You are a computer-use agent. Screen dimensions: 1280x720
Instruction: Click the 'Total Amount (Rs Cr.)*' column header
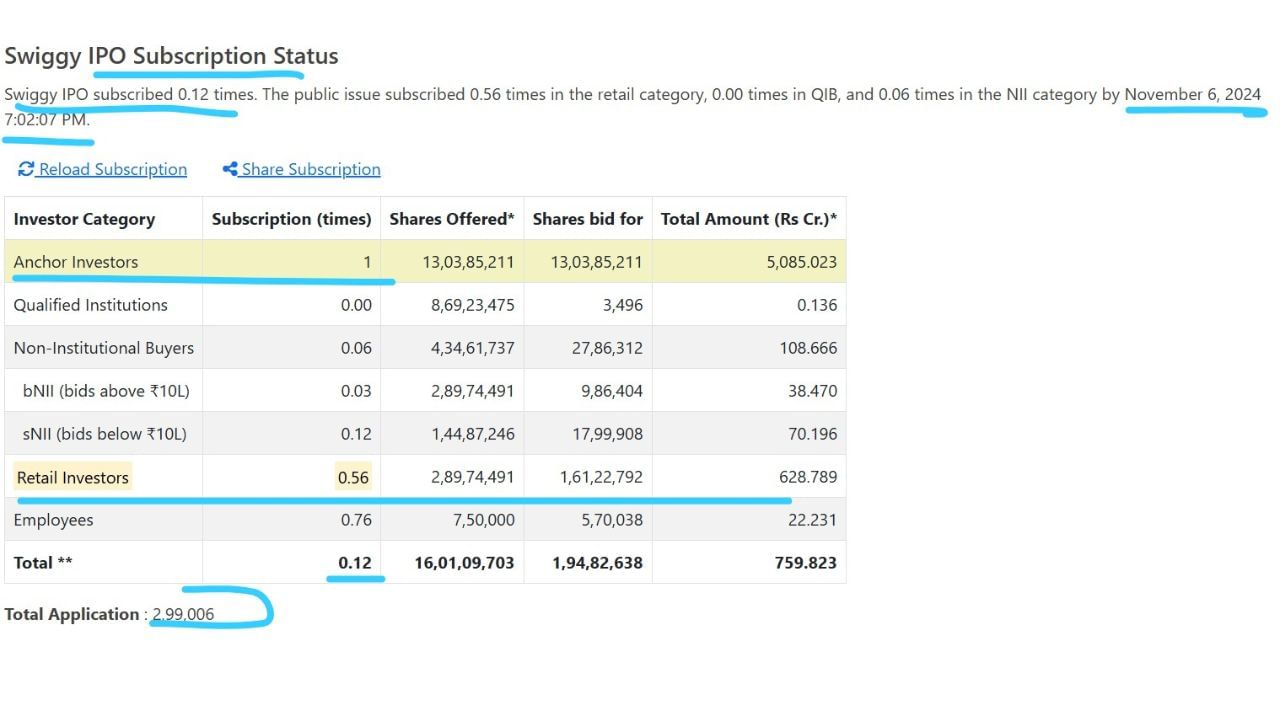(749, 219)
